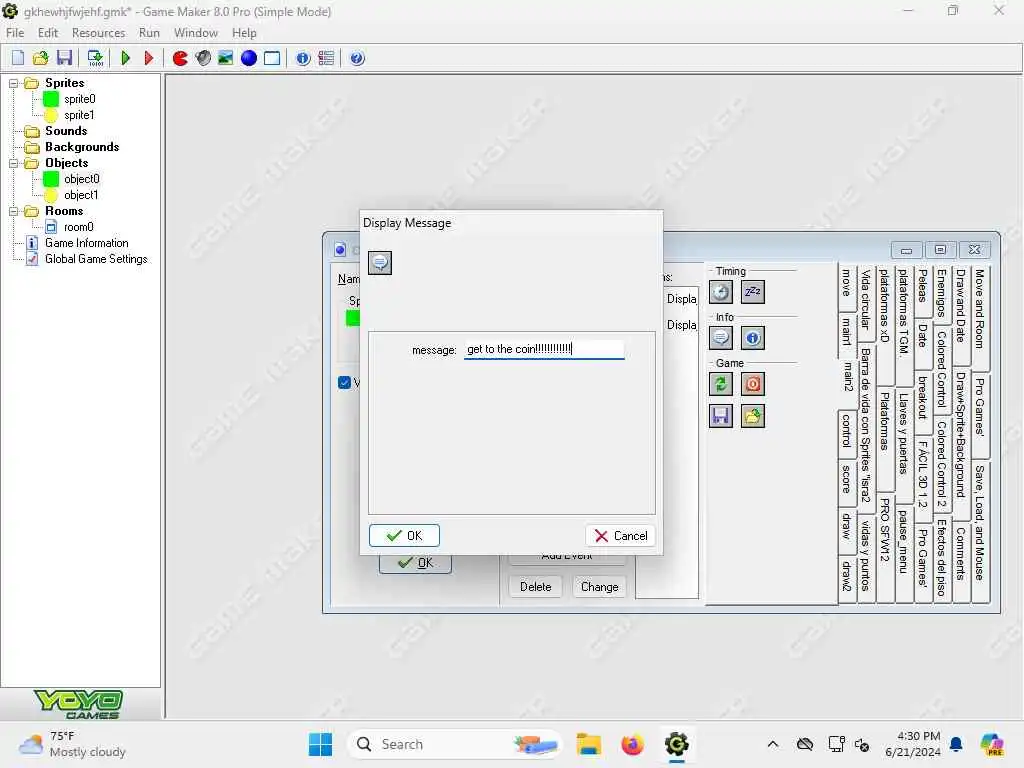1024x768 pixels.
Task: Click the message text input field
Action: pyautogui.click(x=544, y=349)
